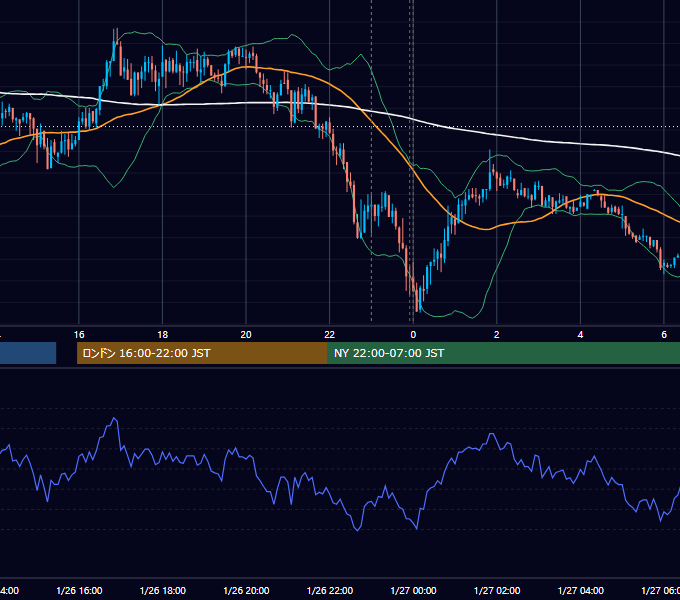Click the 1/27 00:00 date label

[x=413, y=590]
